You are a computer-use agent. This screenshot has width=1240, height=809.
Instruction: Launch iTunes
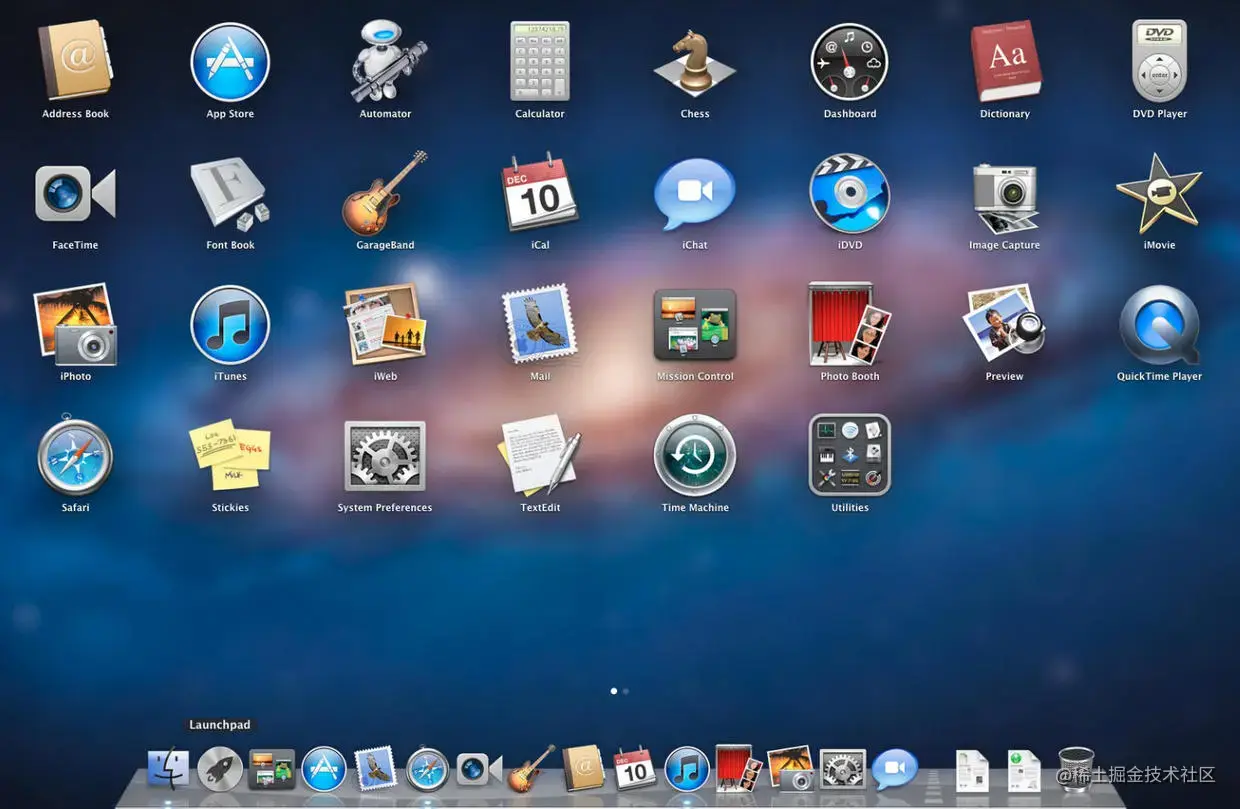[230, 325]
